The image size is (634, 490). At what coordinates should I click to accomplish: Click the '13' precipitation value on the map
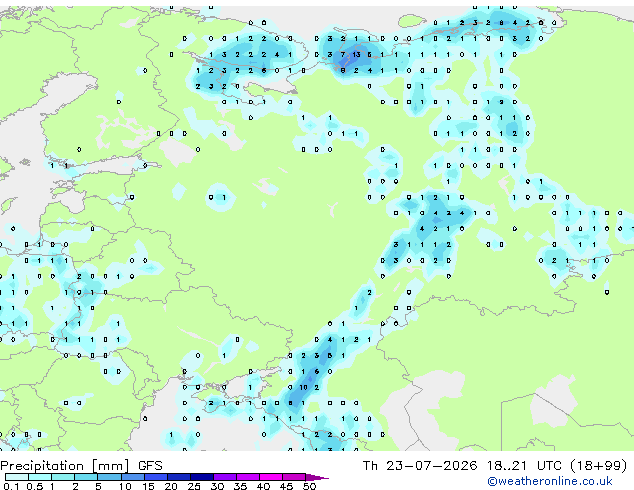pyautogui.click(x=356, y=55)
